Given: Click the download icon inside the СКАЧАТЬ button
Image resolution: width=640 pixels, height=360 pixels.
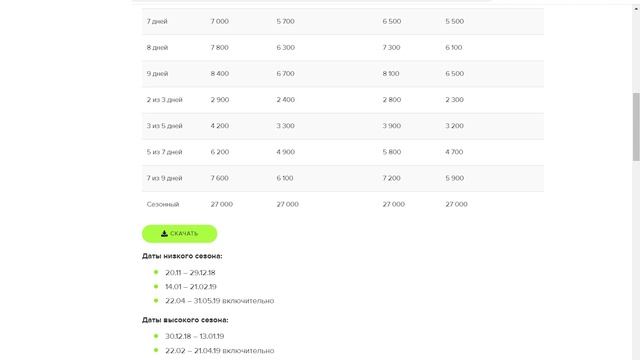Looking at the screenshot, I should pos(164,233).
